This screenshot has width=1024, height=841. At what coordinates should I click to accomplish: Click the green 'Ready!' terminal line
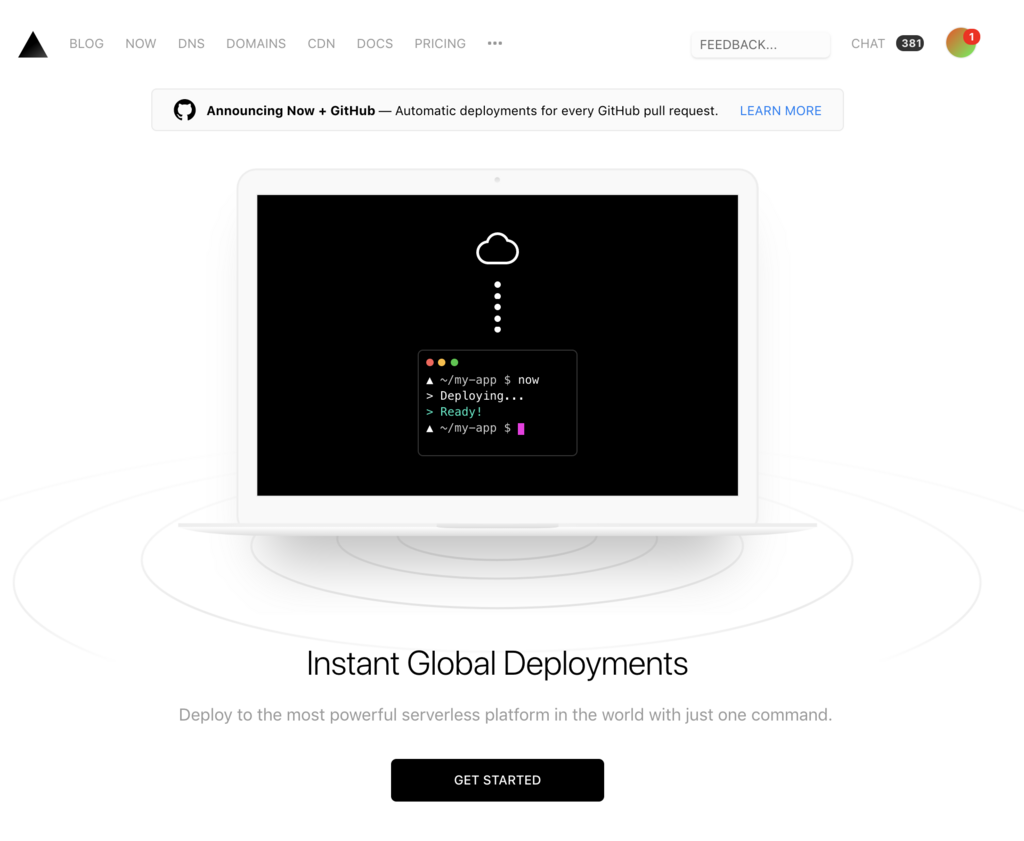pos(454,412)
